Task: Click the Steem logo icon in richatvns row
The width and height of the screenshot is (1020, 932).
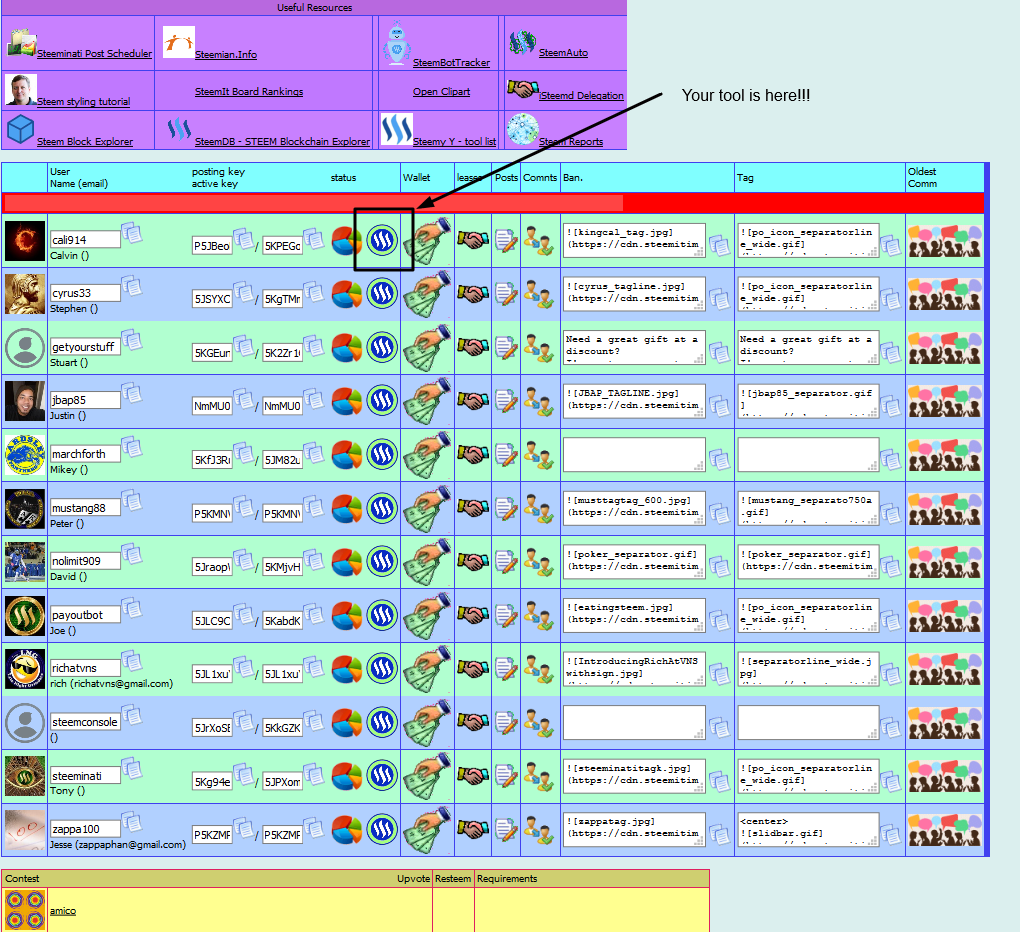Action: click(x=382, y=669)
